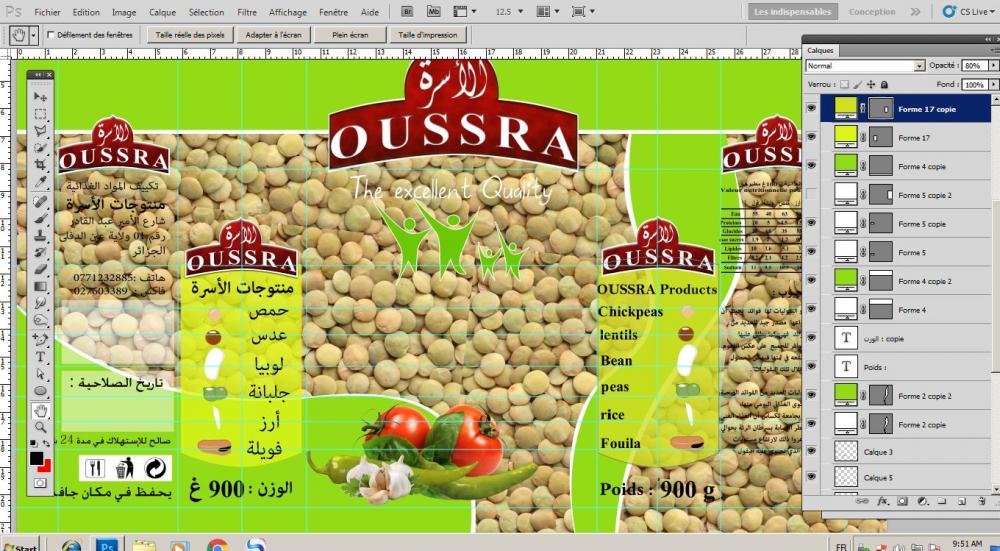Hide the Forme 4 copie layer

[x=811, y=166]
